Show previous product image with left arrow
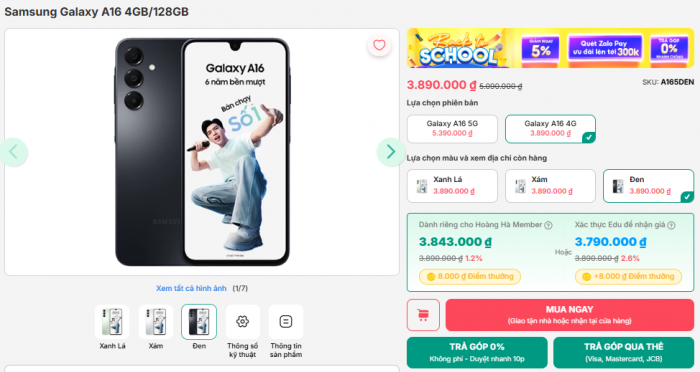This screenshot has width=700, height=372. (14, 152)
